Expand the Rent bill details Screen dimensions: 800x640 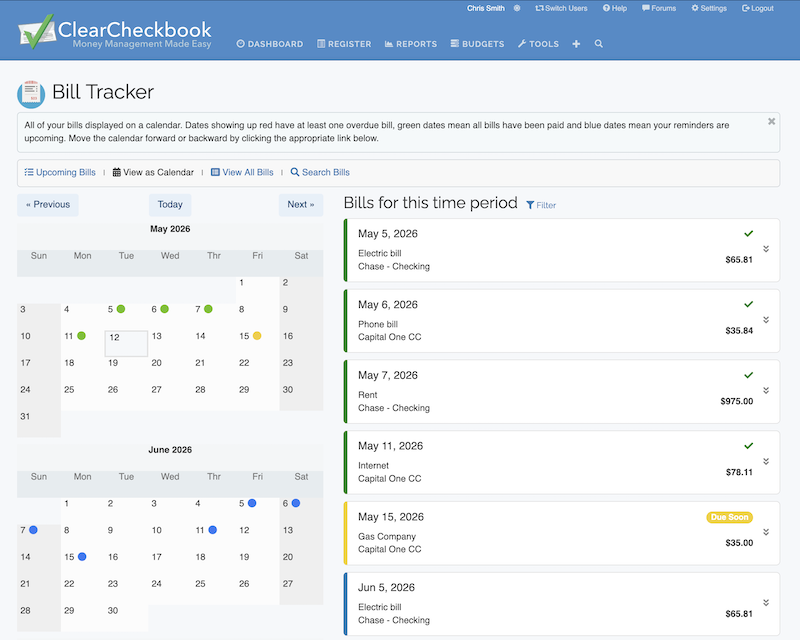click(766, 390)
